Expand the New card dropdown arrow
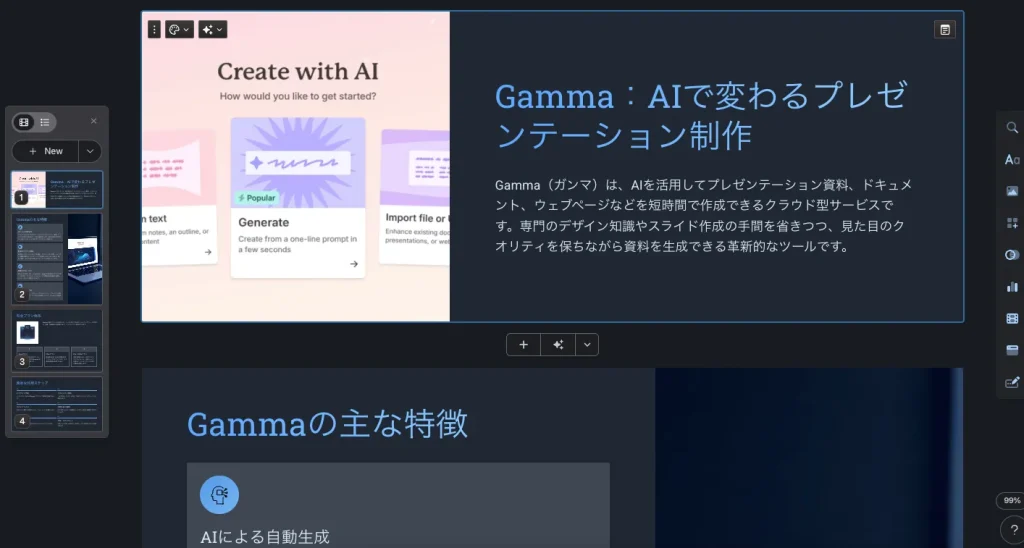The image size is (1024, 548). (x=90, y=151)
